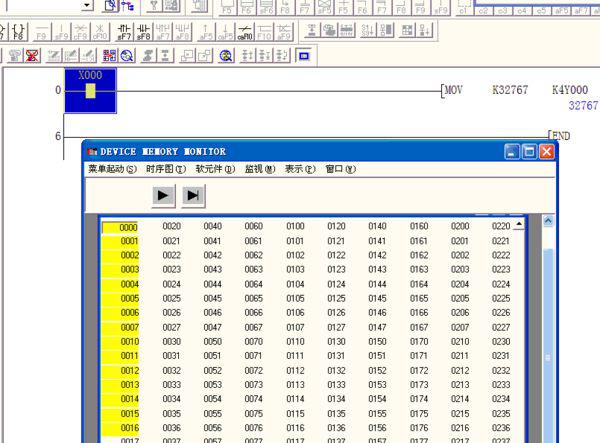
Task: Toggle device 0020 in the monitor grid
Action: point(171,226)
